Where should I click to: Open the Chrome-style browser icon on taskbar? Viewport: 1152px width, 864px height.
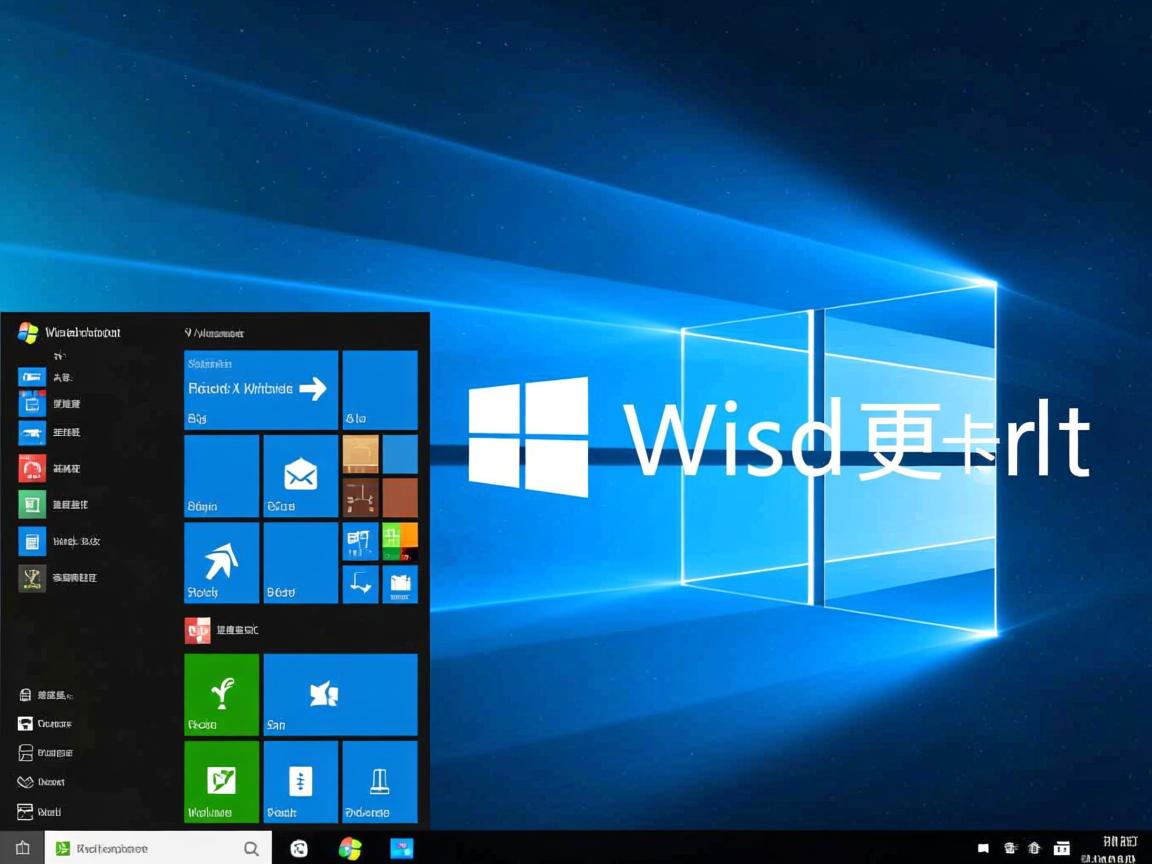point(349,848)
